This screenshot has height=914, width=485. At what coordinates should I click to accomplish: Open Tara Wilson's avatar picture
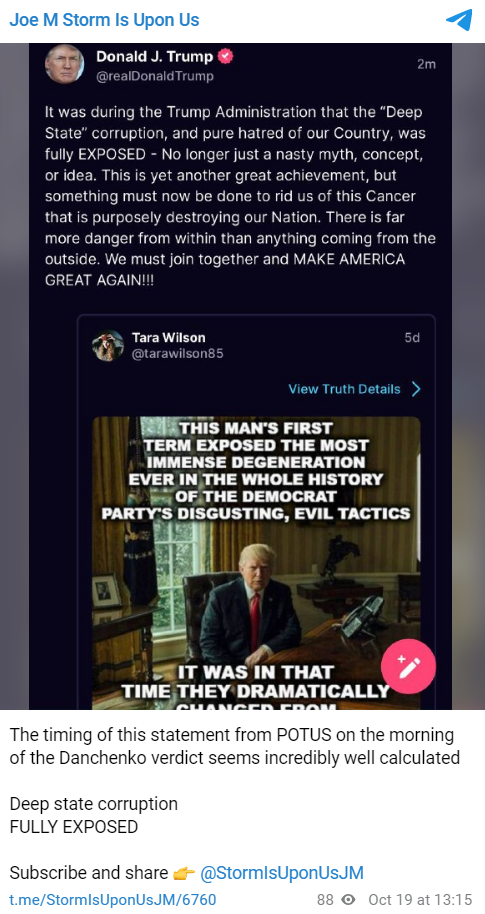click(108, 345)
